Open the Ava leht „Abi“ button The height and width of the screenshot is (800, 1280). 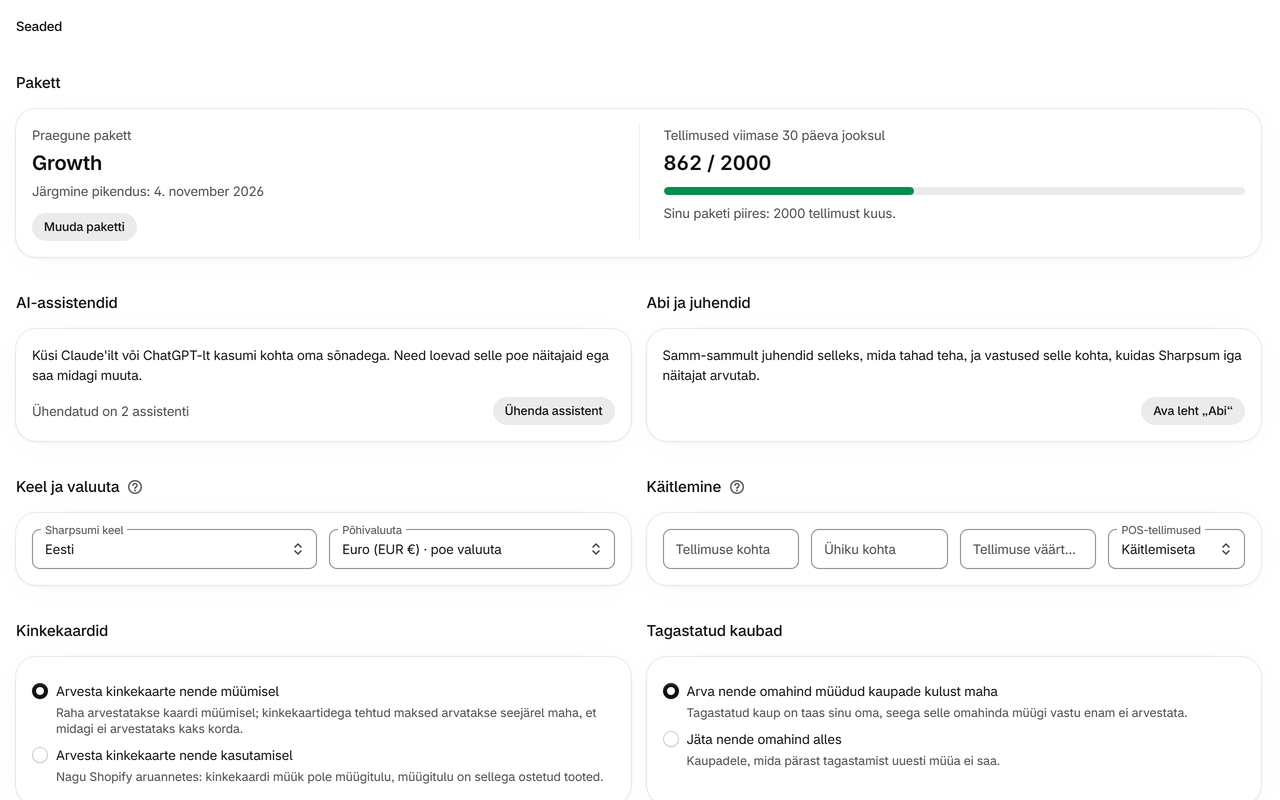[x=1193, y=411]
